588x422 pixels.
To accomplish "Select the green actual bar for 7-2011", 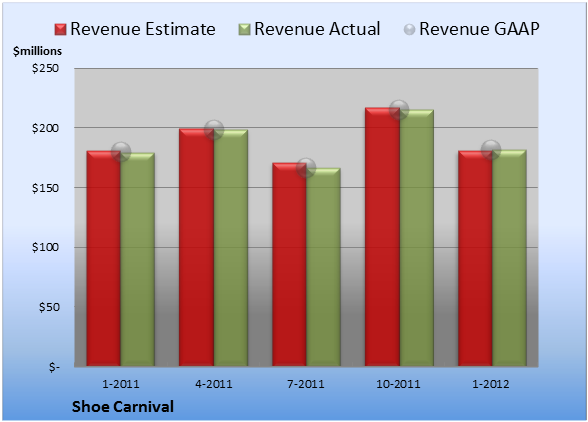I will pos(323,267).
